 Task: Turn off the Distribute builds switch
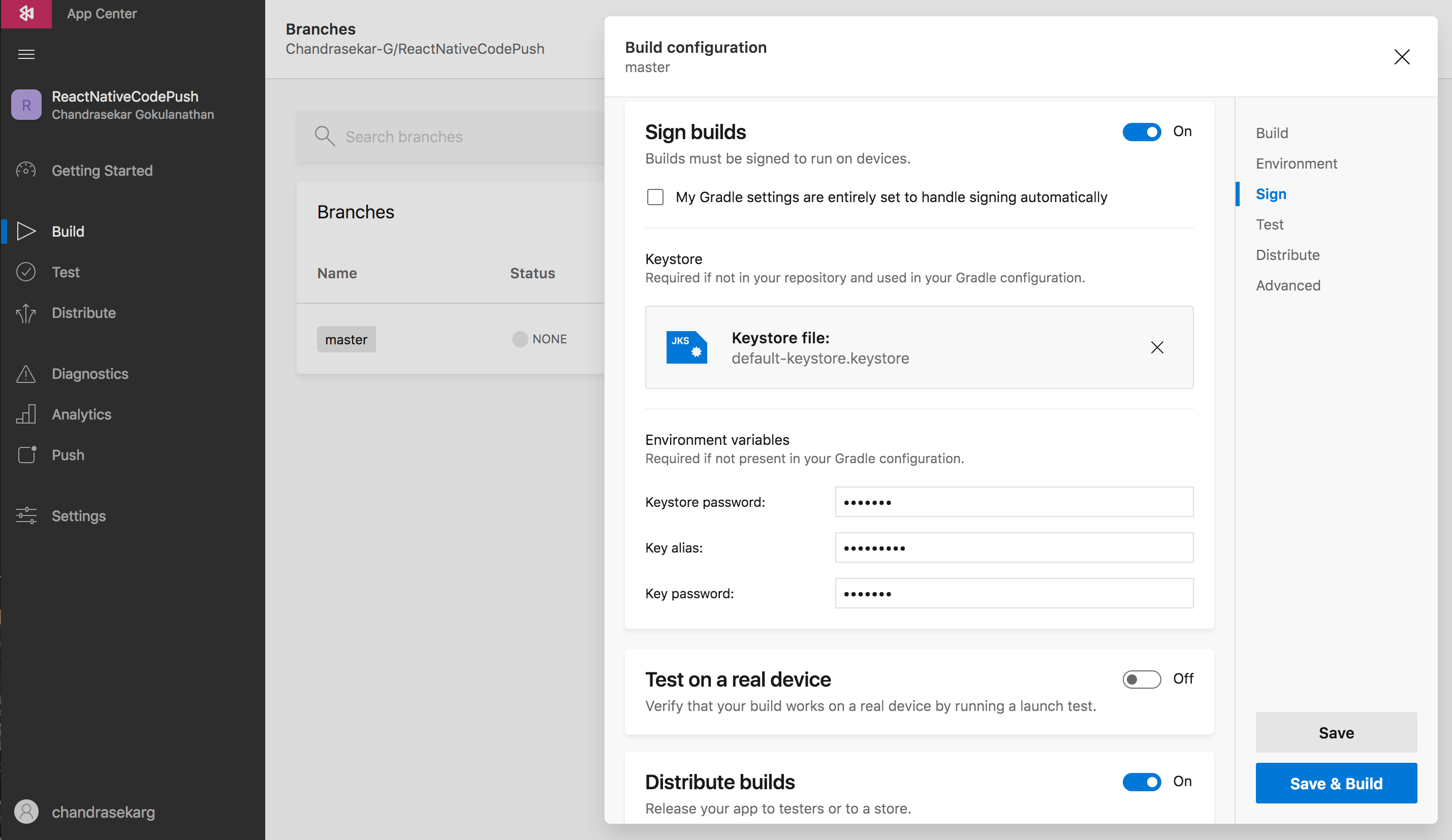1142,782
